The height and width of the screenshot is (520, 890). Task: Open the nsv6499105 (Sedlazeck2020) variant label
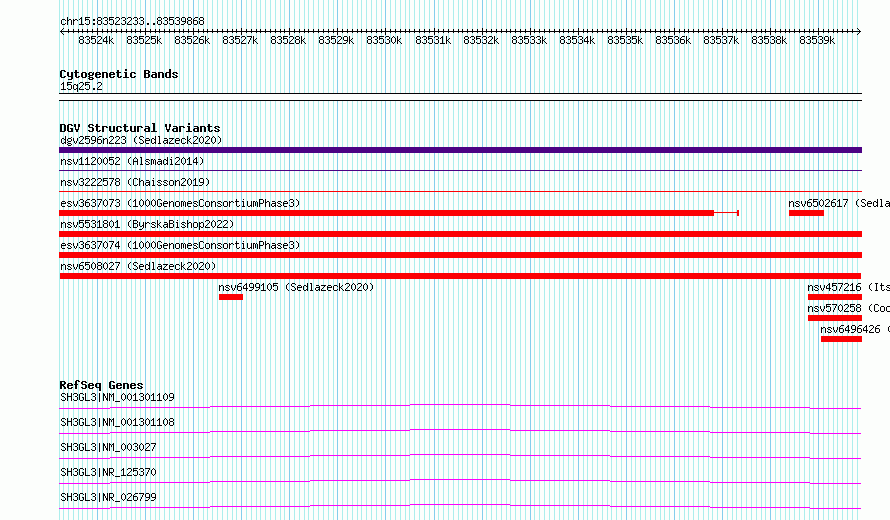tap(296, 287)
